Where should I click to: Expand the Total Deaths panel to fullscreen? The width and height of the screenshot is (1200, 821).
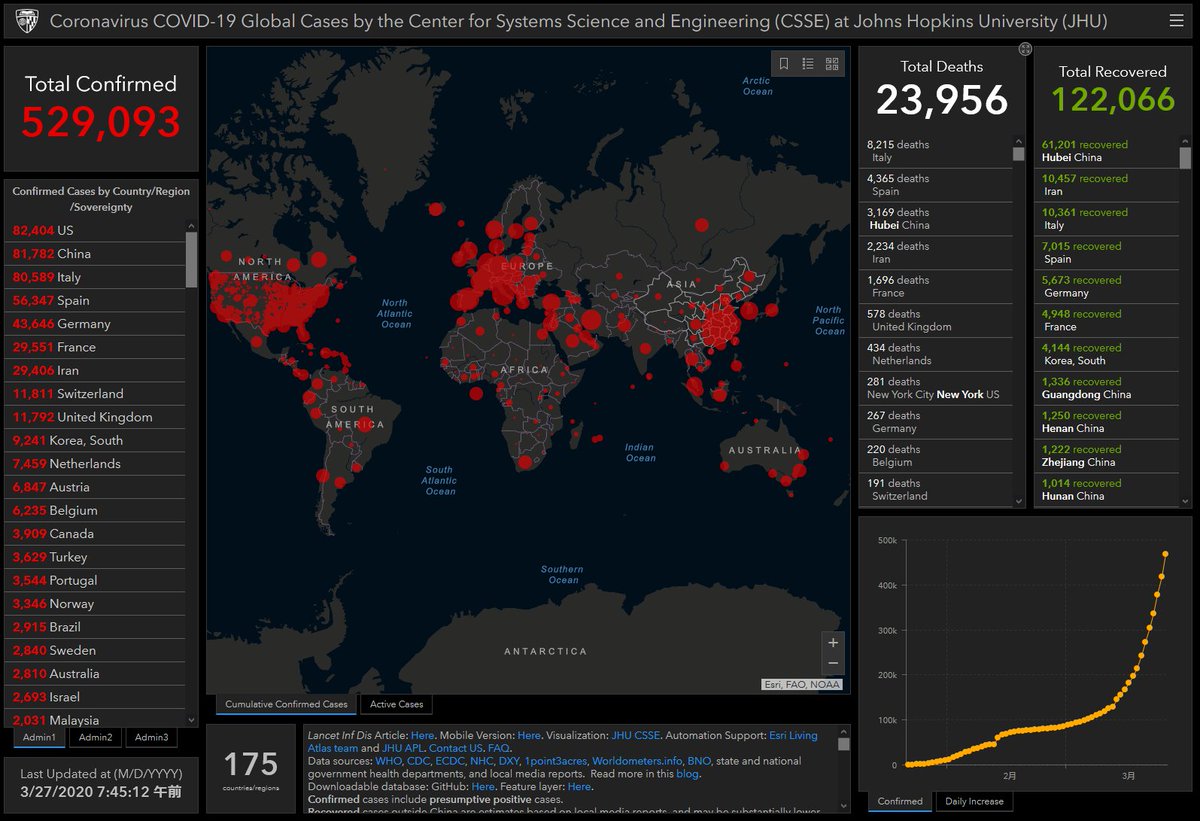pos(1025,49)
